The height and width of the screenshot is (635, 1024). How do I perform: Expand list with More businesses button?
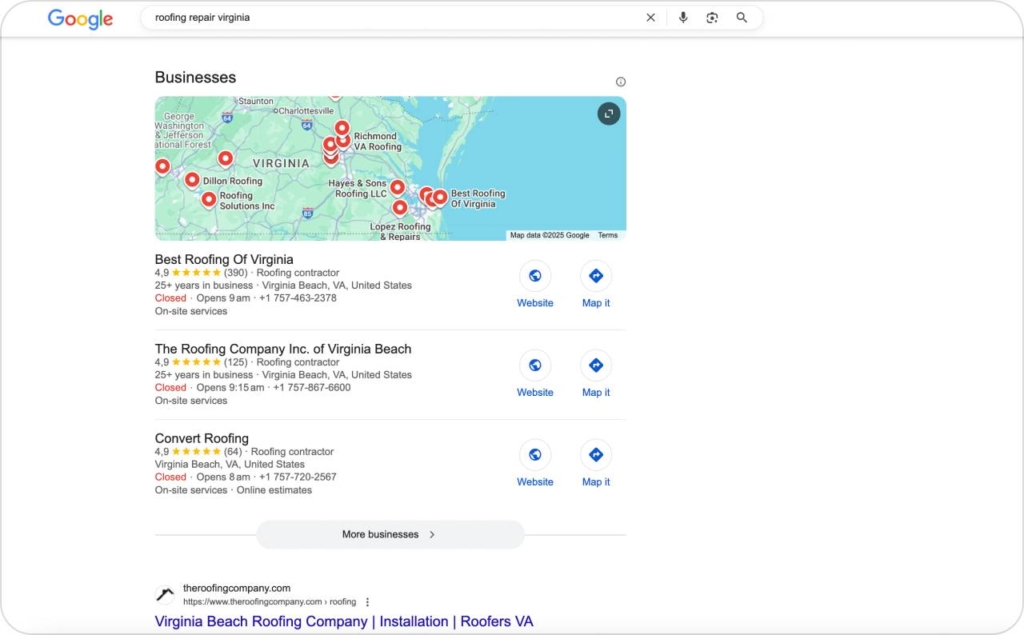click(390, 534)
